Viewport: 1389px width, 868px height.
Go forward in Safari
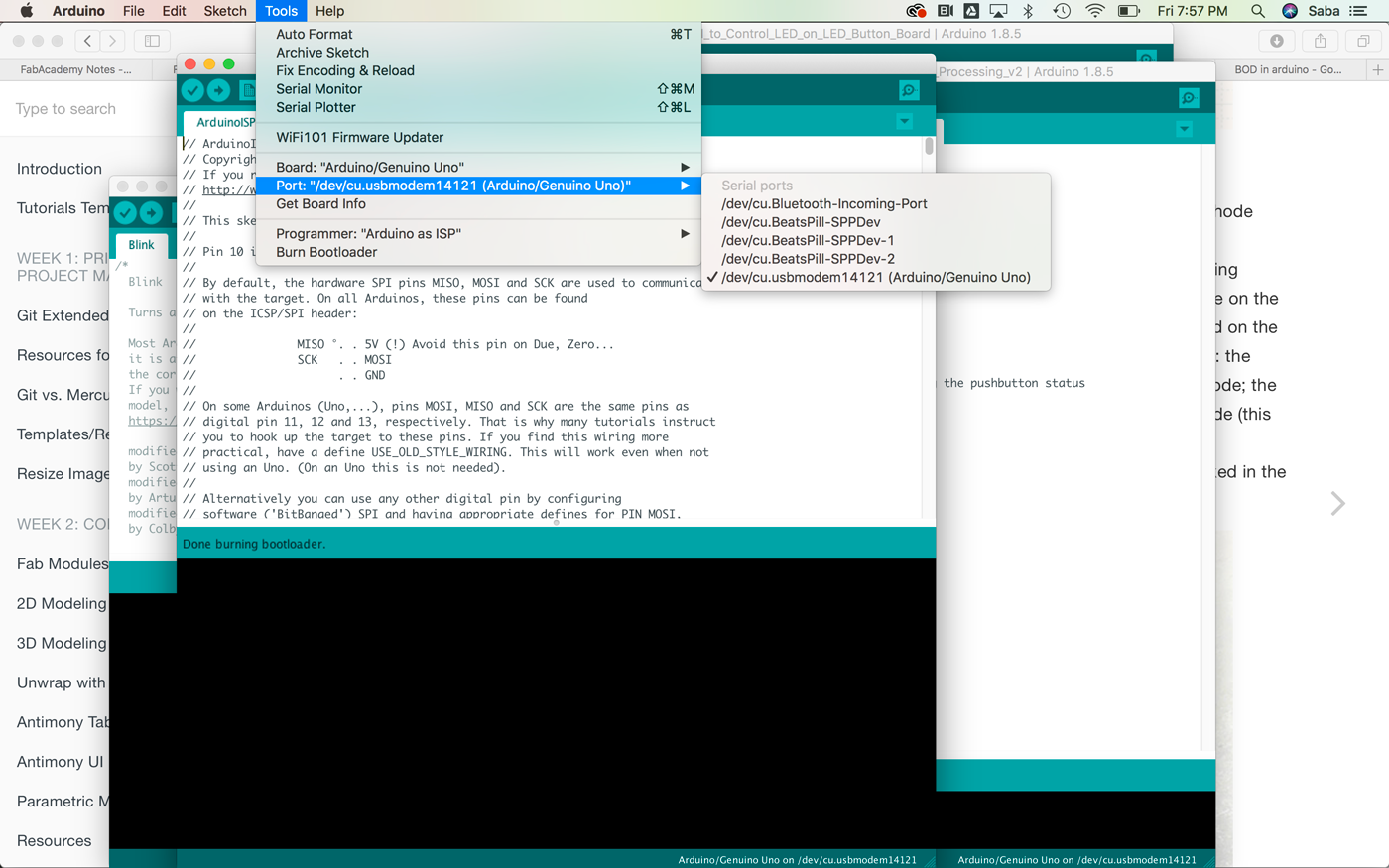coord(113,41)
